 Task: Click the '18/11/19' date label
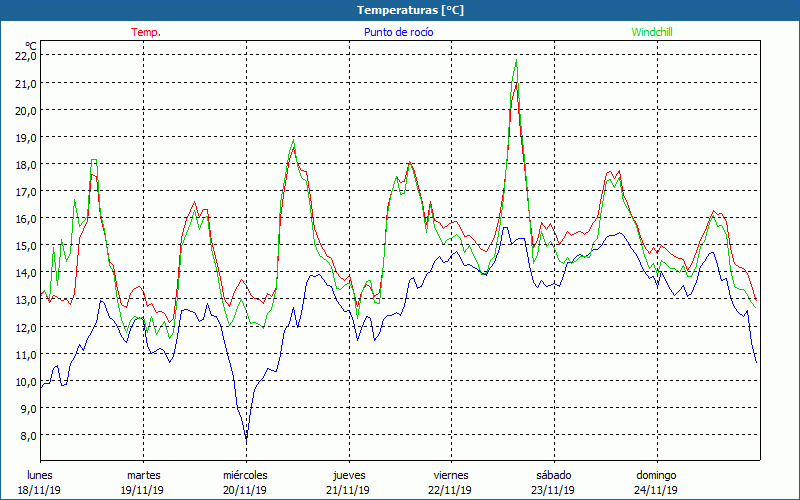click(39, 490)
